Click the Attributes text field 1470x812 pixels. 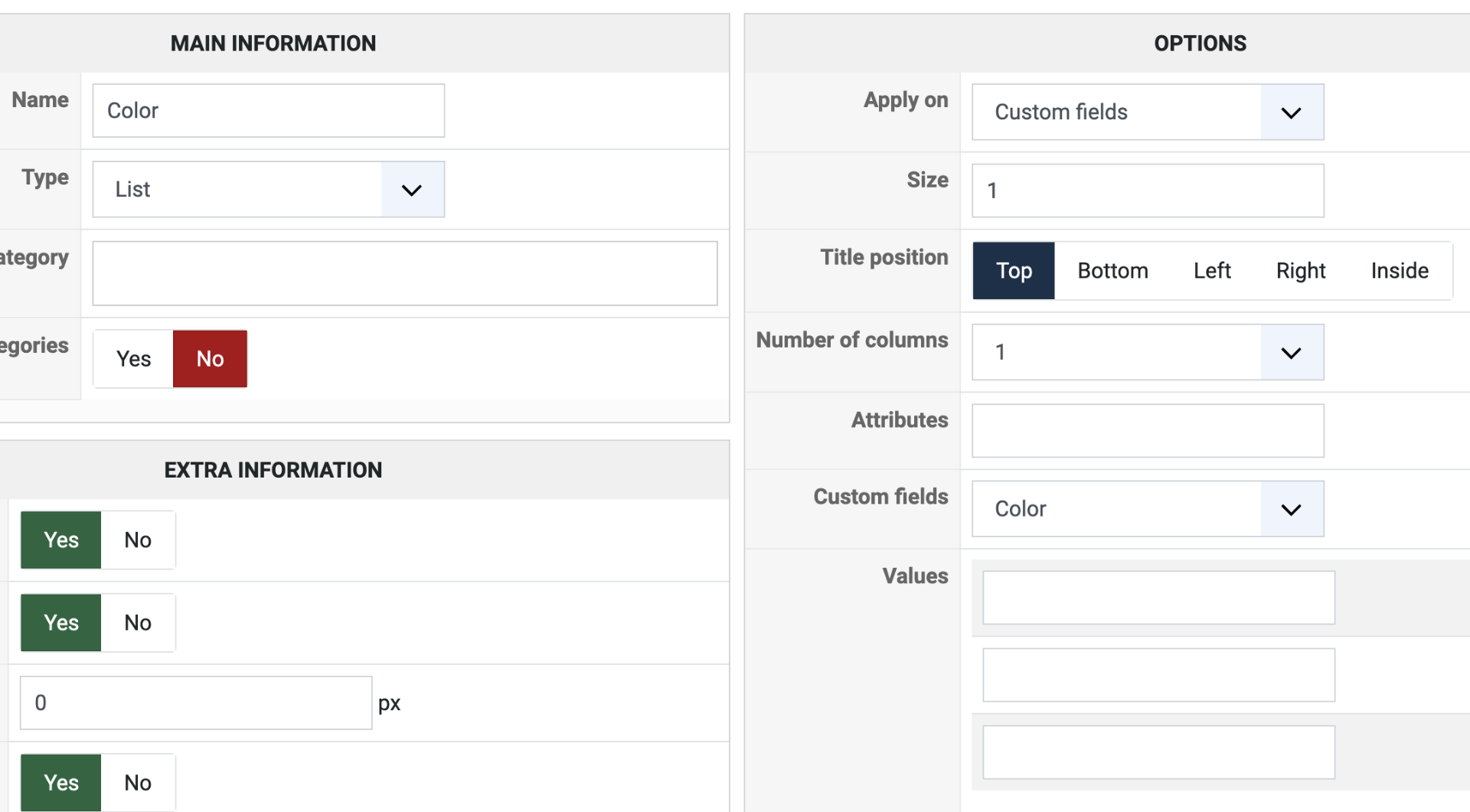point(1147,431)
